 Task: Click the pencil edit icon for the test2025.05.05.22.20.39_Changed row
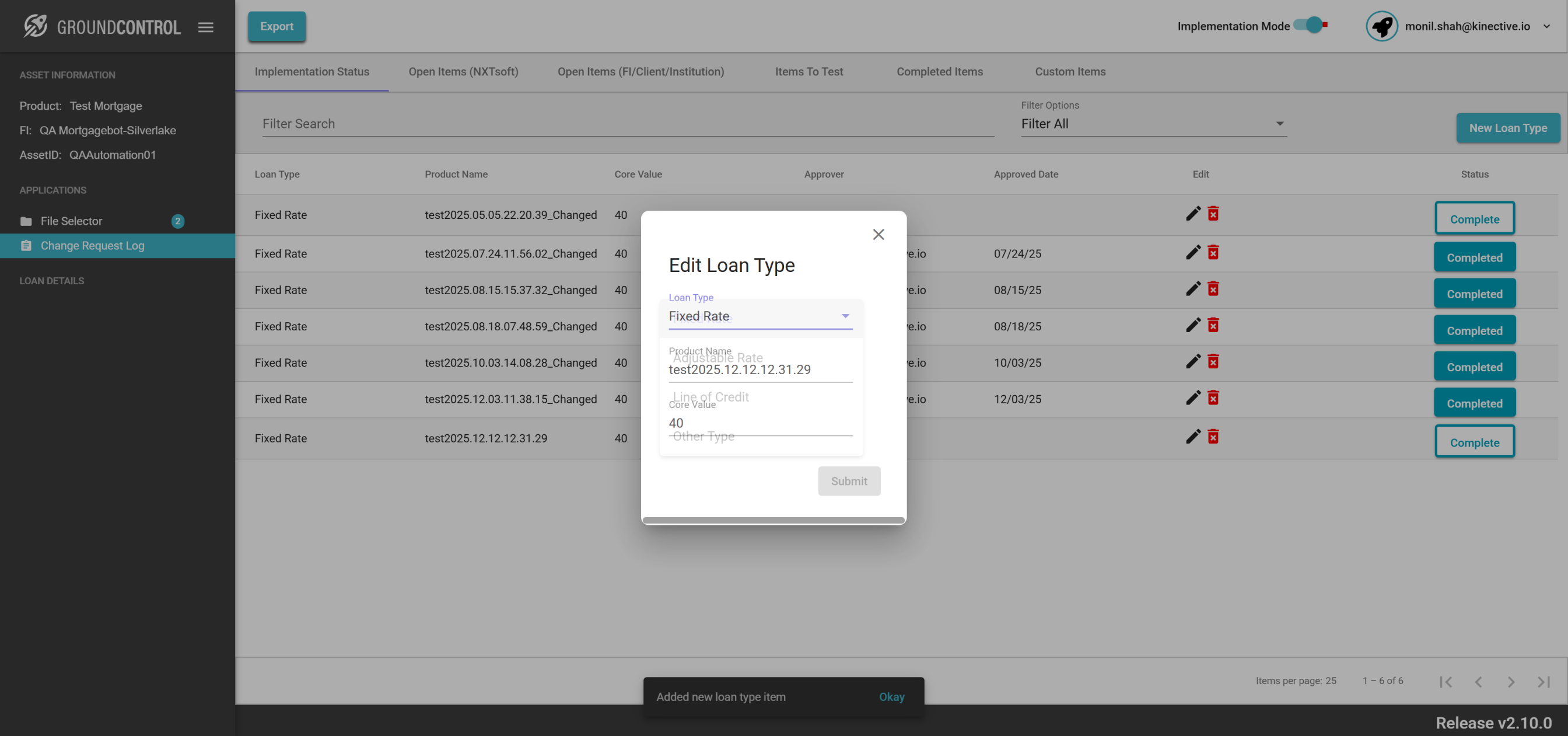coord(1193,214)
